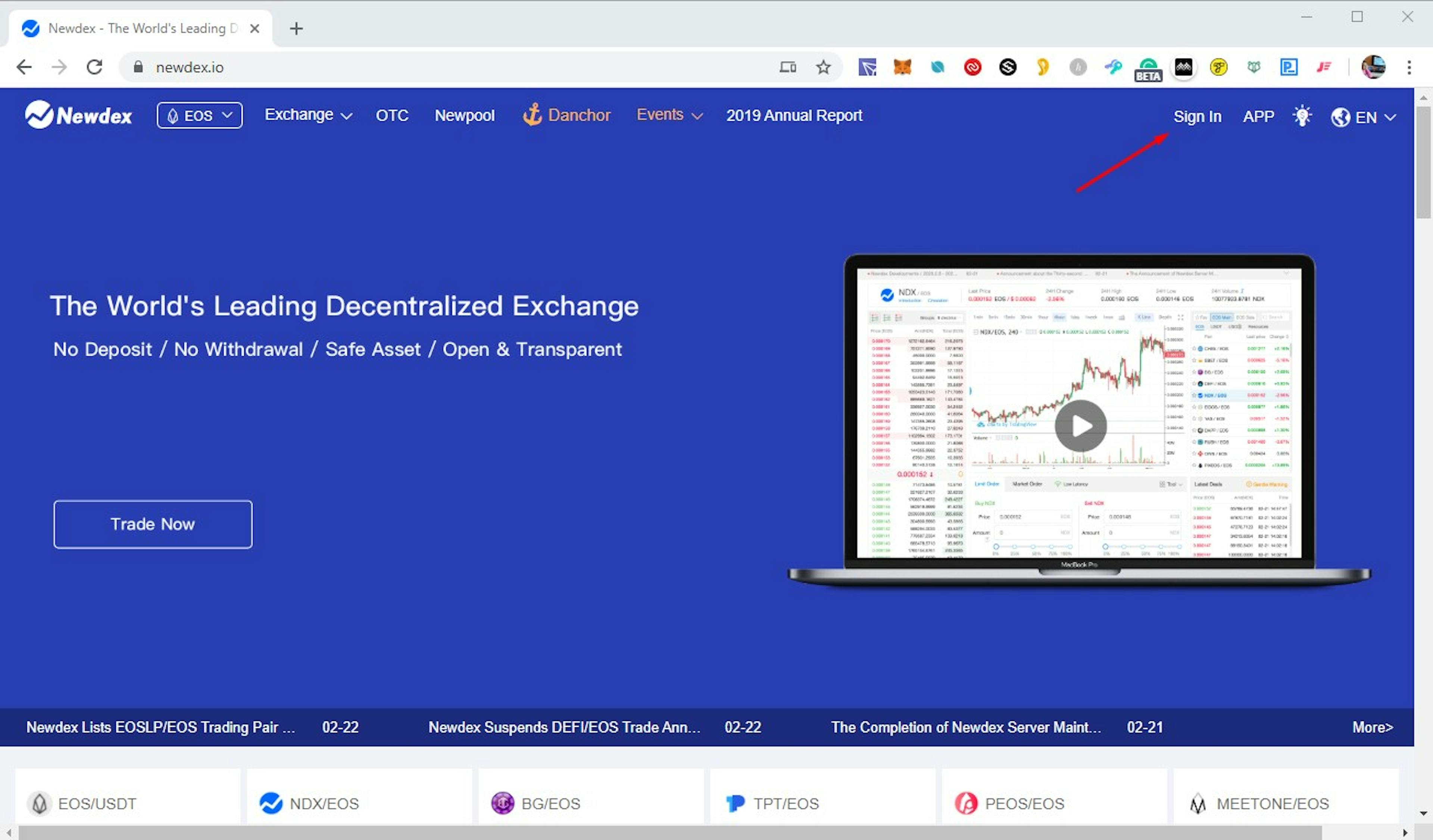Open the MetaMask fox extension
The image size is (1433, 840).
(902, 67)
